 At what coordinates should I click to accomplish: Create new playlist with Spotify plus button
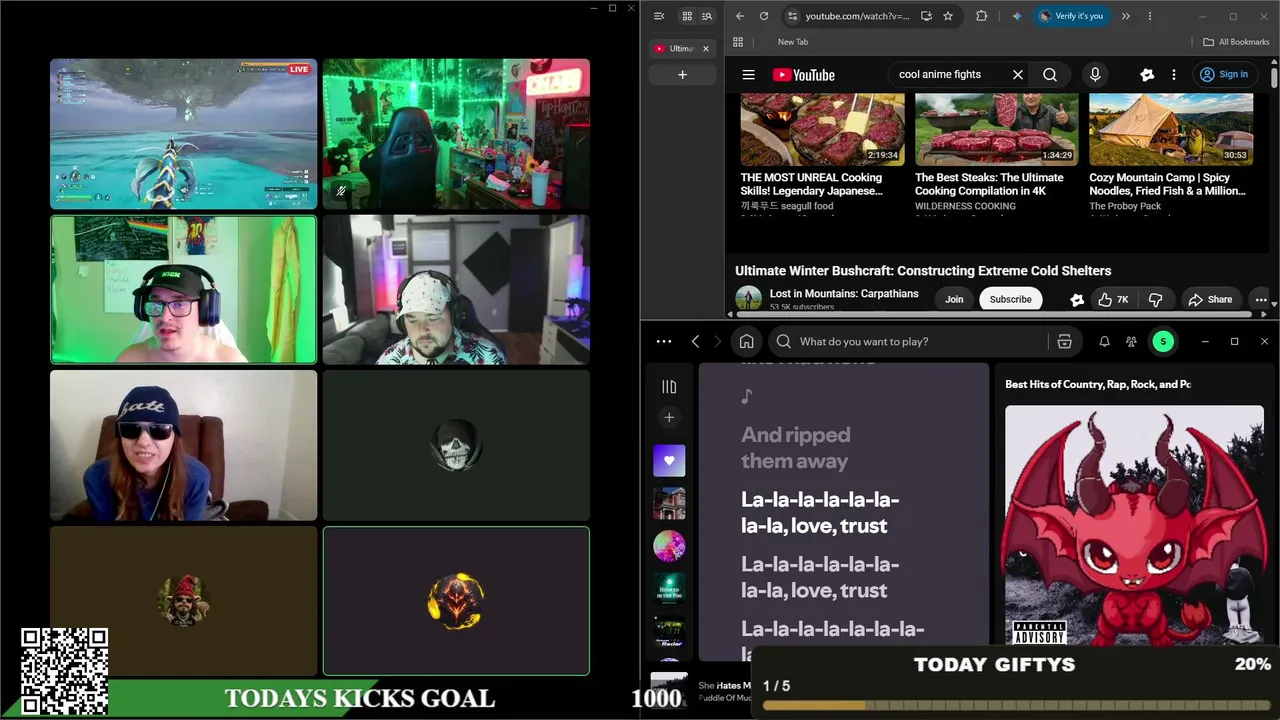click(669, 417)
